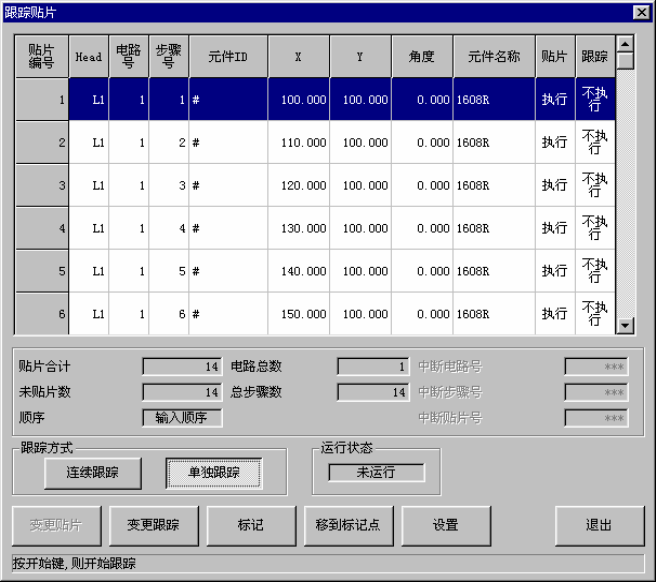
Task: Click the scrollbar up arrow
Action: [625, 44]
